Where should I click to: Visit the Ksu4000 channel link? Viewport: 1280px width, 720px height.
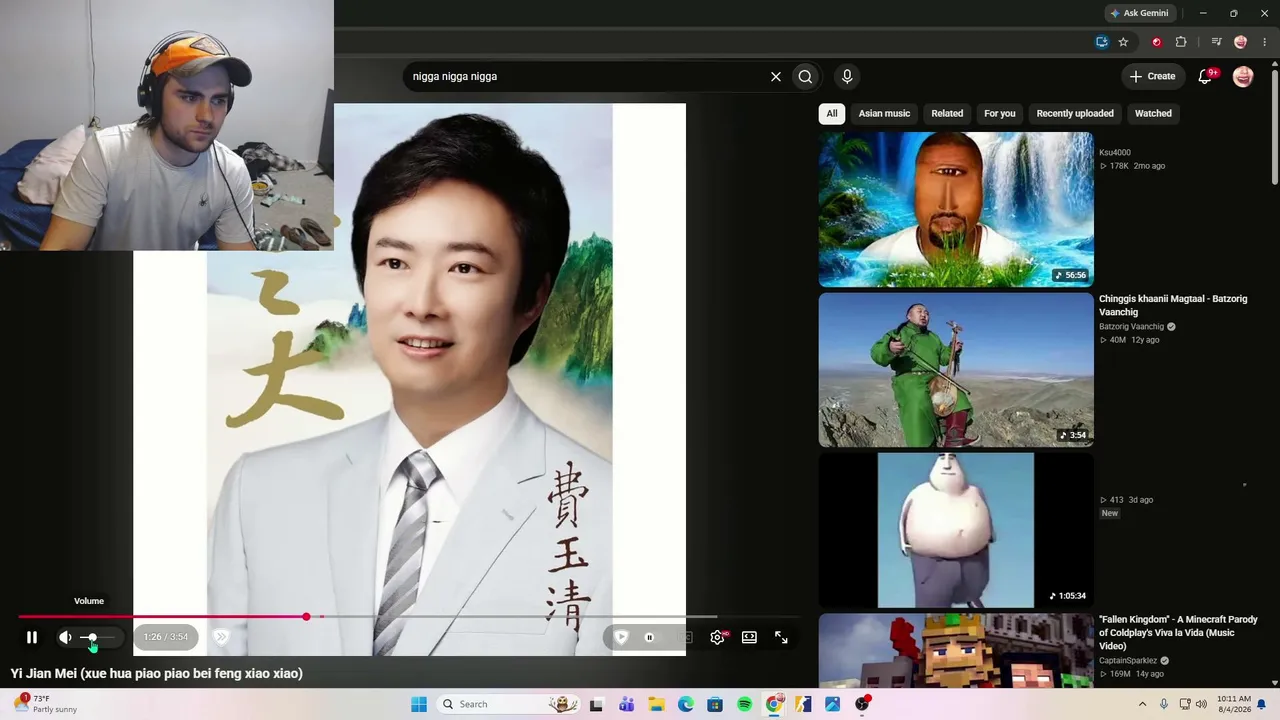point(1115,152)
